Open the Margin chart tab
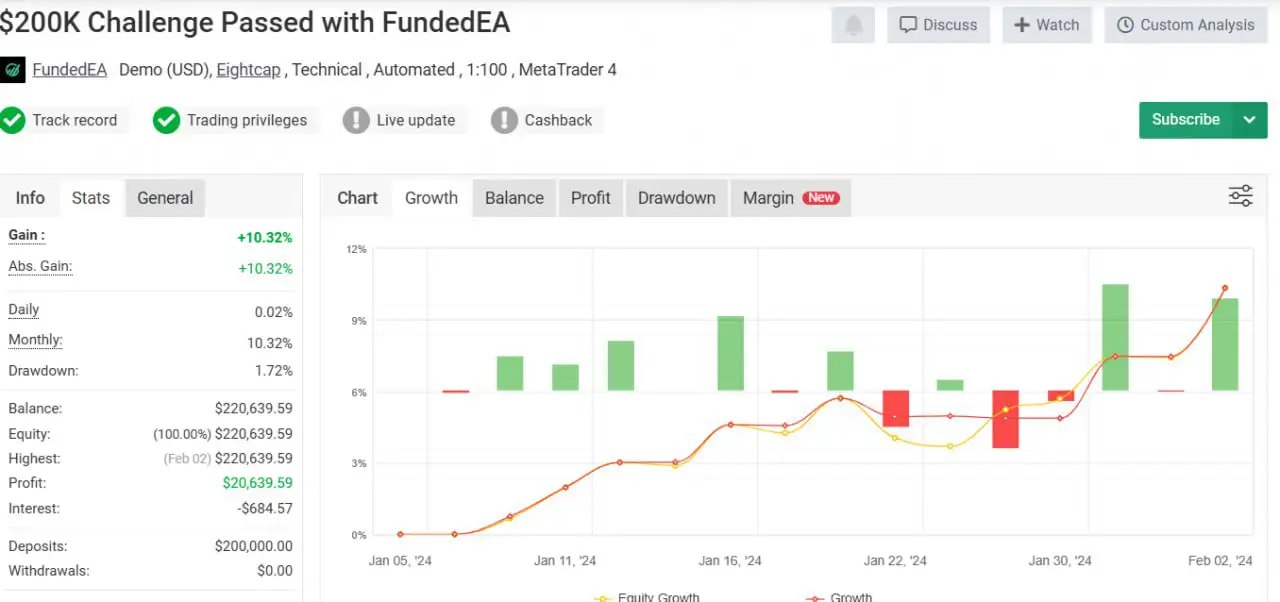 768,197
